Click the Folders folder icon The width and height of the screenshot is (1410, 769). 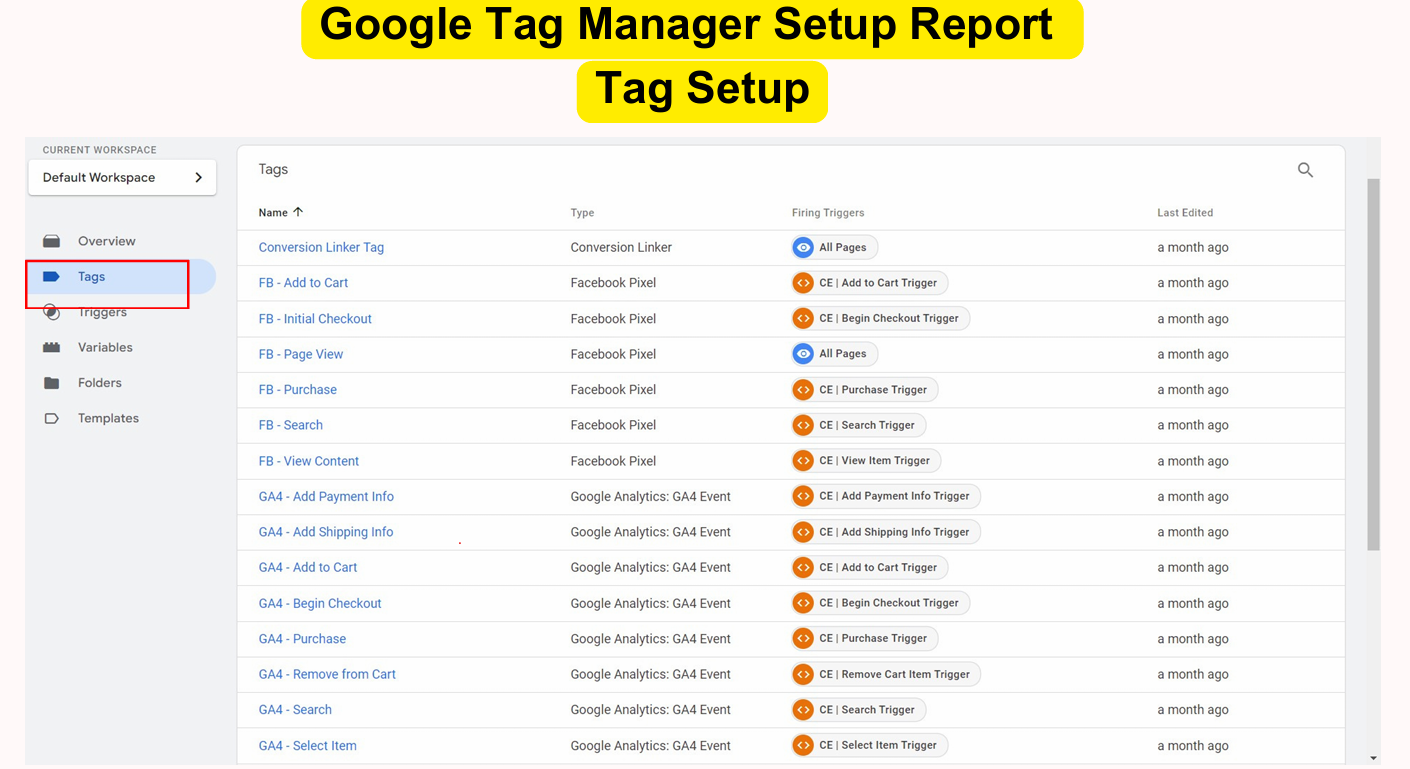(x=51, y=383)
